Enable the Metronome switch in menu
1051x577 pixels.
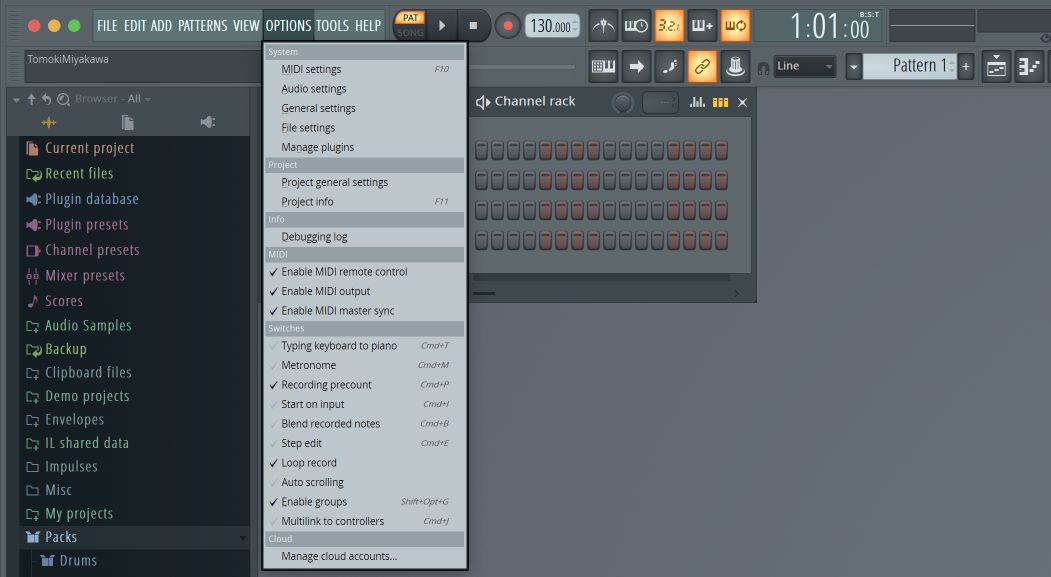(365, 365)
